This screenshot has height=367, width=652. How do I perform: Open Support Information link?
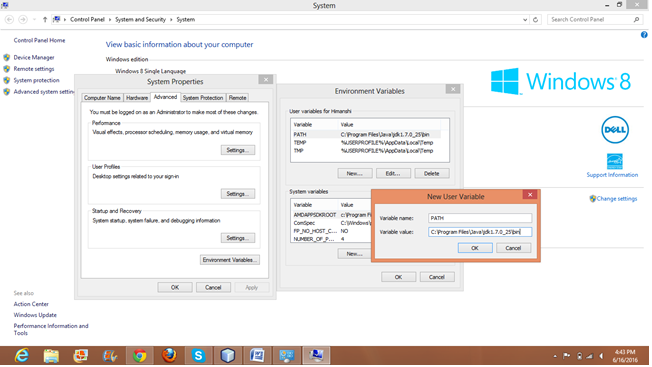(x=612, y=175)
